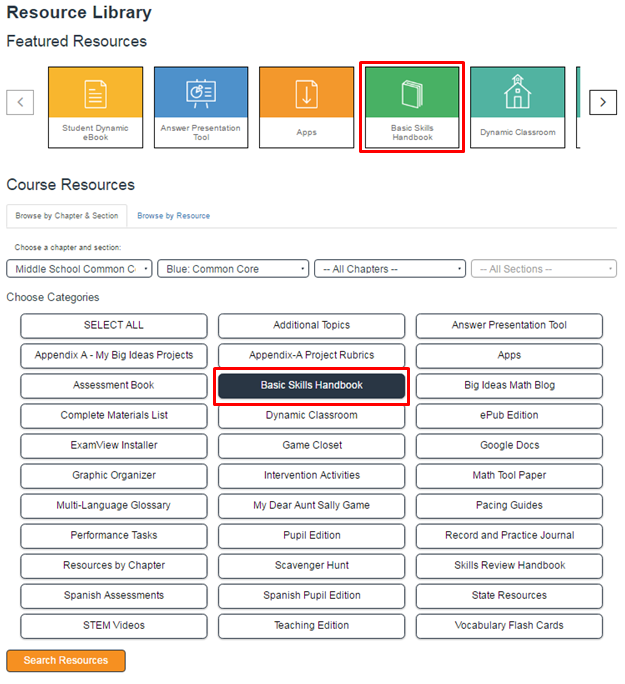Screen dimensions: 625x684
Task: Select the Game Closet category button
Action: point(311,445)
